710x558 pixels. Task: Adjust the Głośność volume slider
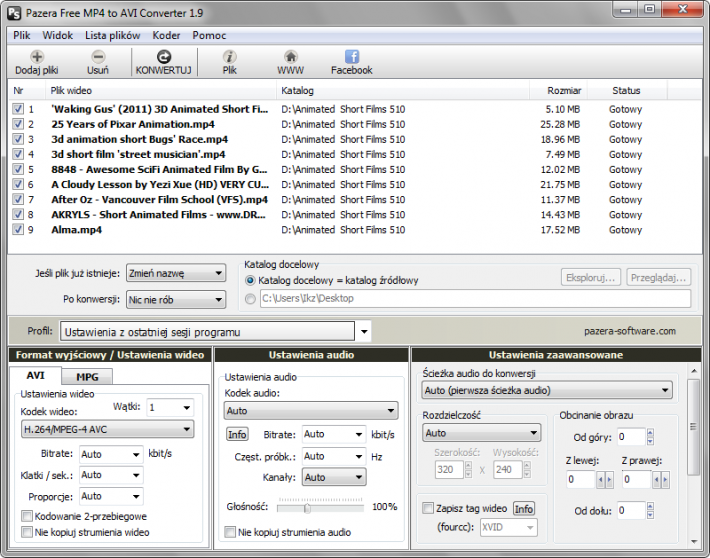point(307,508)
